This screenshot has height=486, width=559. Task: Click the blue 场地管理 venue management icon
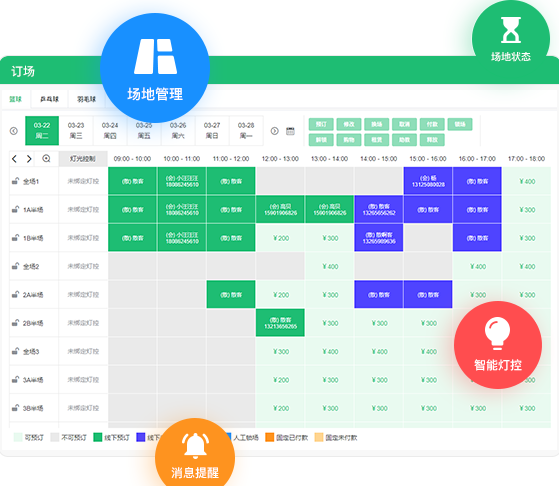point(155,68)
